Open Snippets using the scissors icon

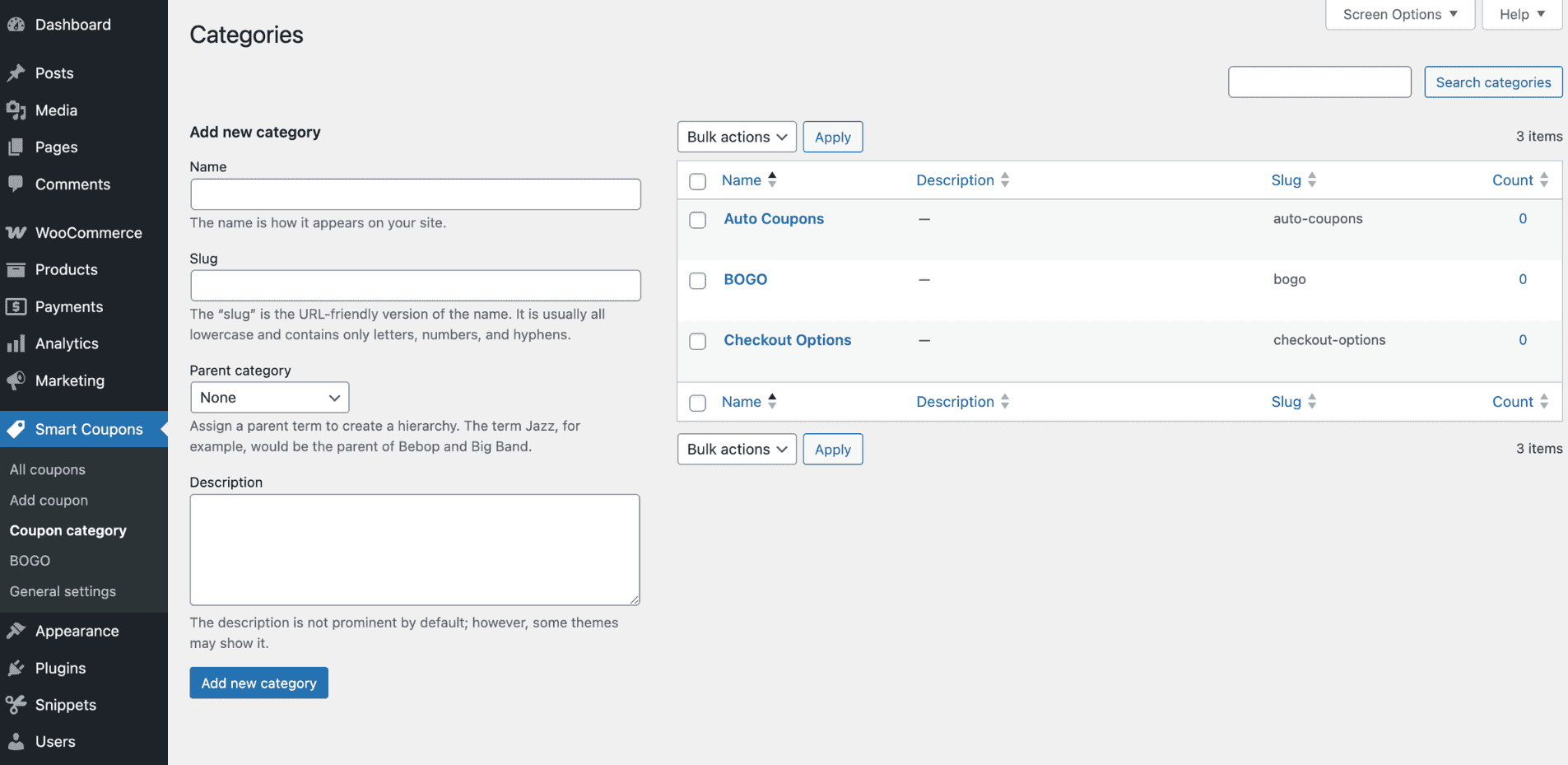click(x=17, y=705)
